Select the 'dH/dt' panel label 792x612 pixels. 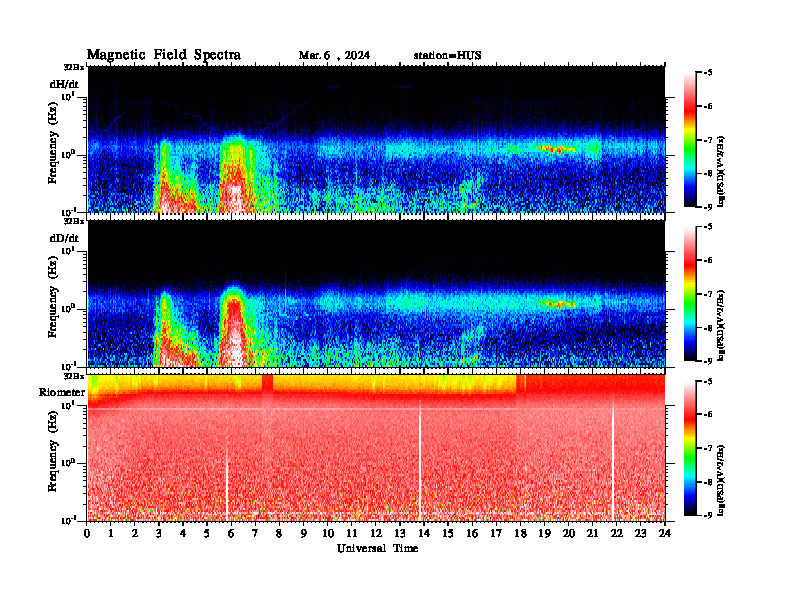coord(64,83)
